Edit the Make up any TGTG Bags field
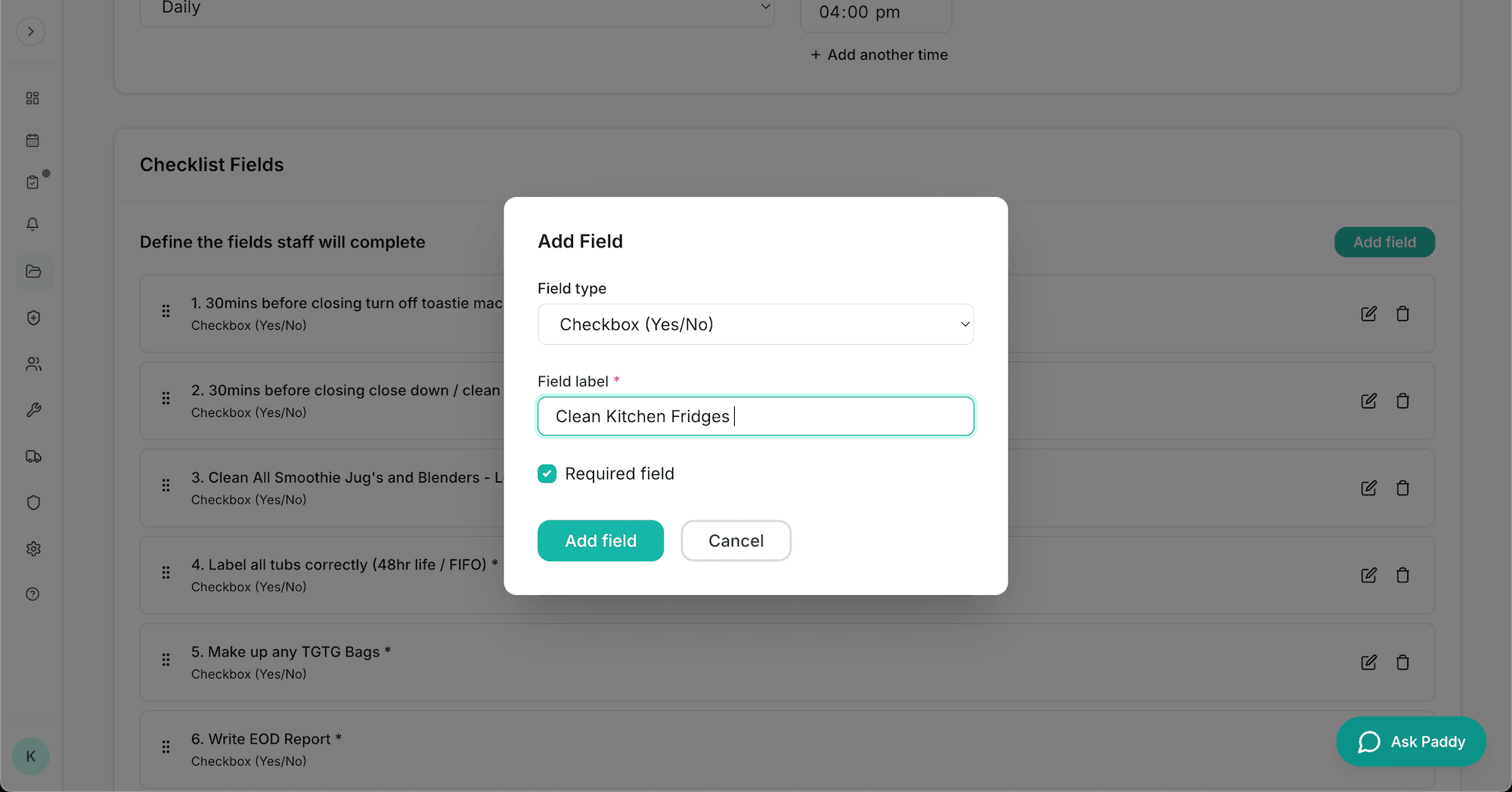Viewport: 1512px width, 792px height. [1368, 663]
